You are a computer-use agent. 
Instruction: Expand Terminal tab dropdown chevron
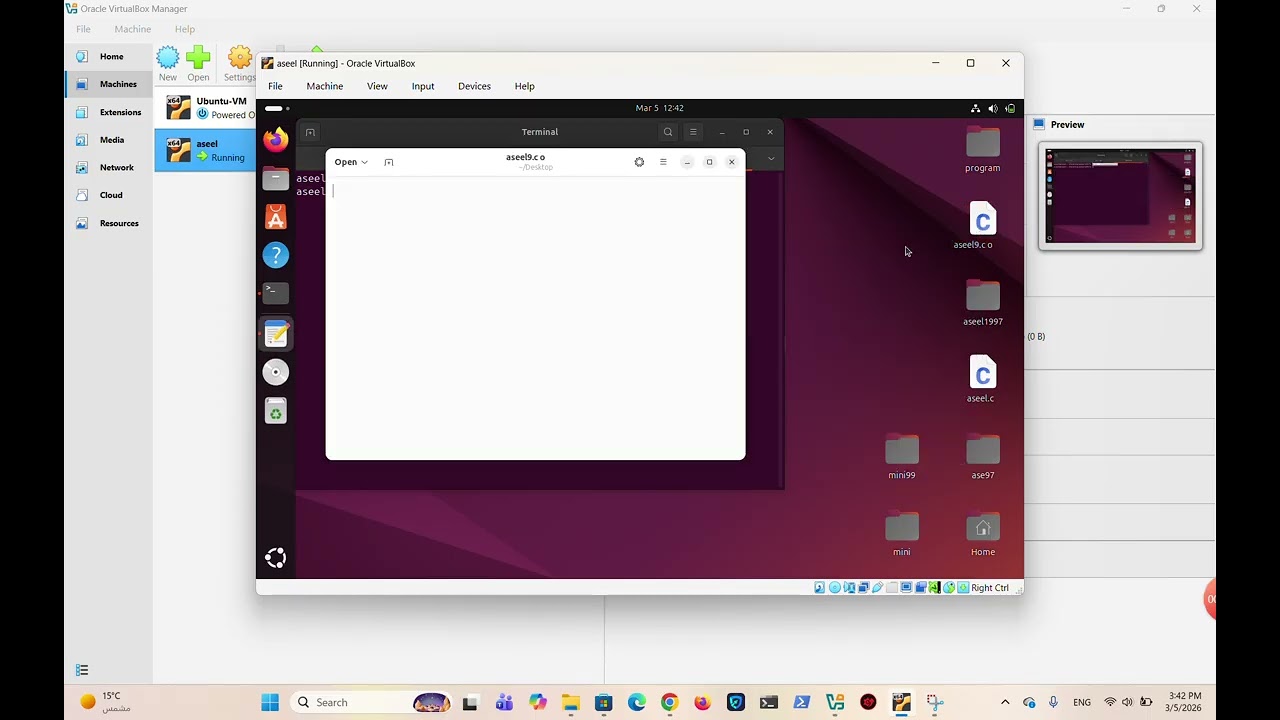point(771,158)
